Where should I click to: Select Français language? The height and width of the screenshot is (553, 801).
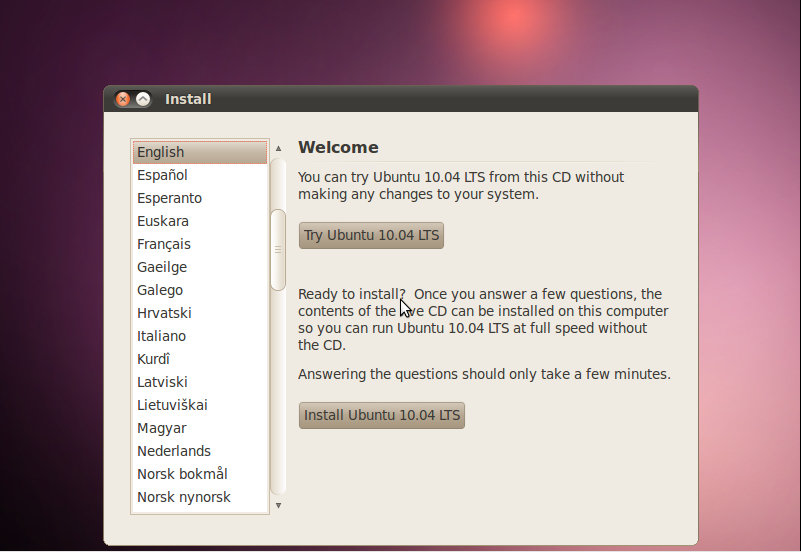(x=200, y=244)
